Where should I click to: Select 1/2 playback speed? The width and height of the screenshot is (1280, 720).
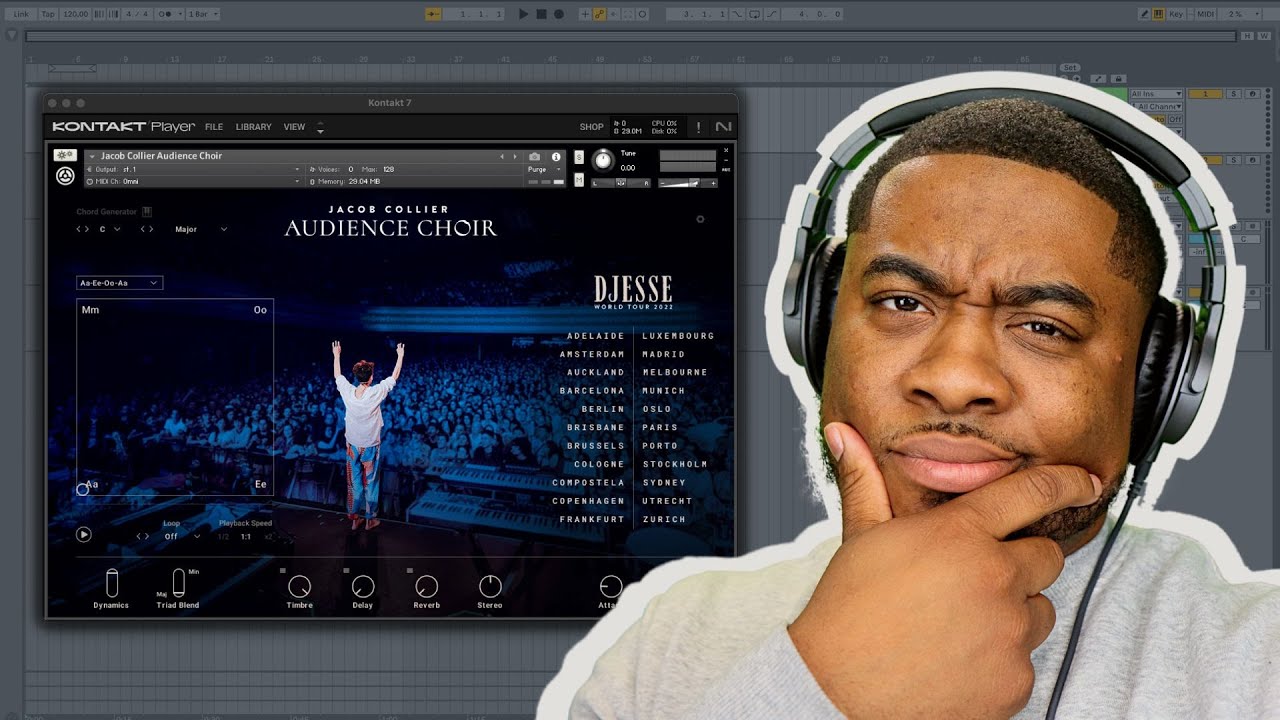pos(223,537)
